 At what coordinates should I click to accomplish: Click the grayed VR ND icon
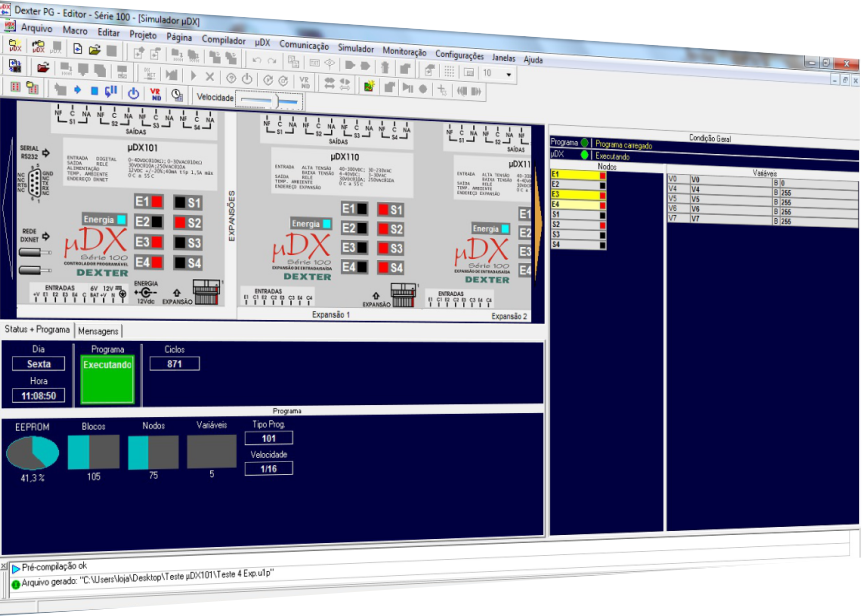pos(305,82)
